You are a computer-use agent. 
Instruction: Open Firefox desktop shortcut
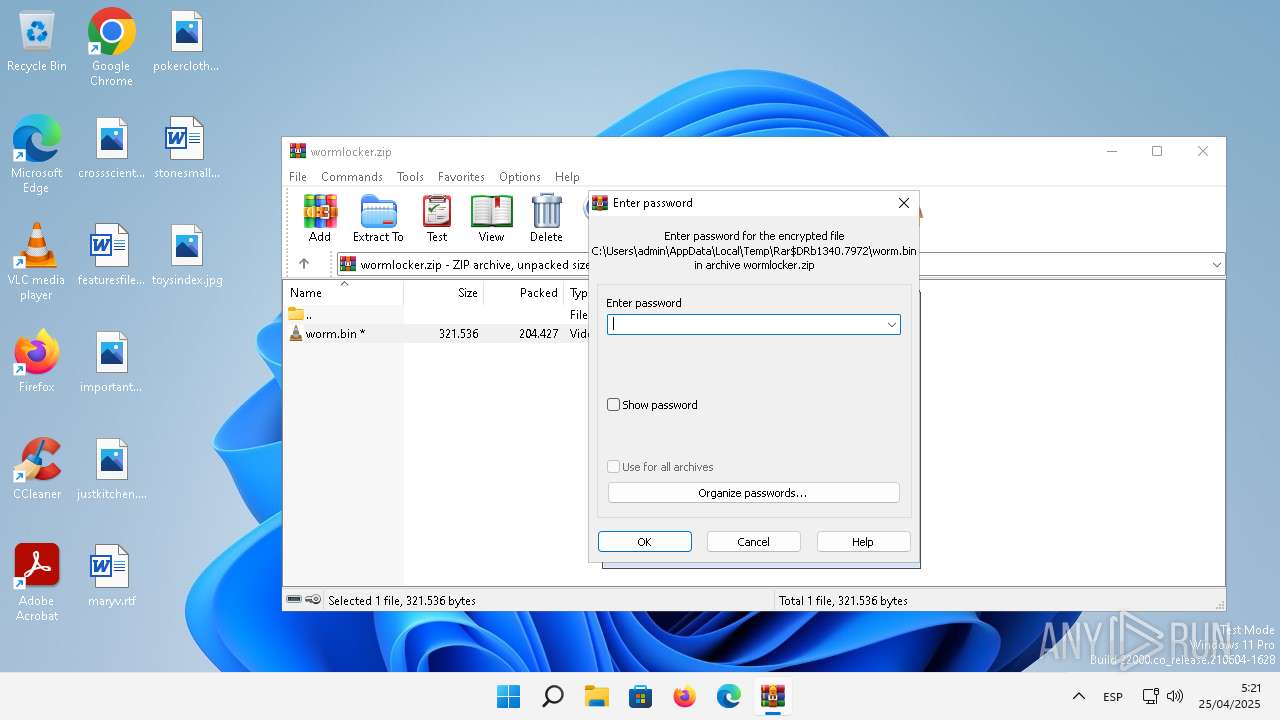[x=37, y=360]
